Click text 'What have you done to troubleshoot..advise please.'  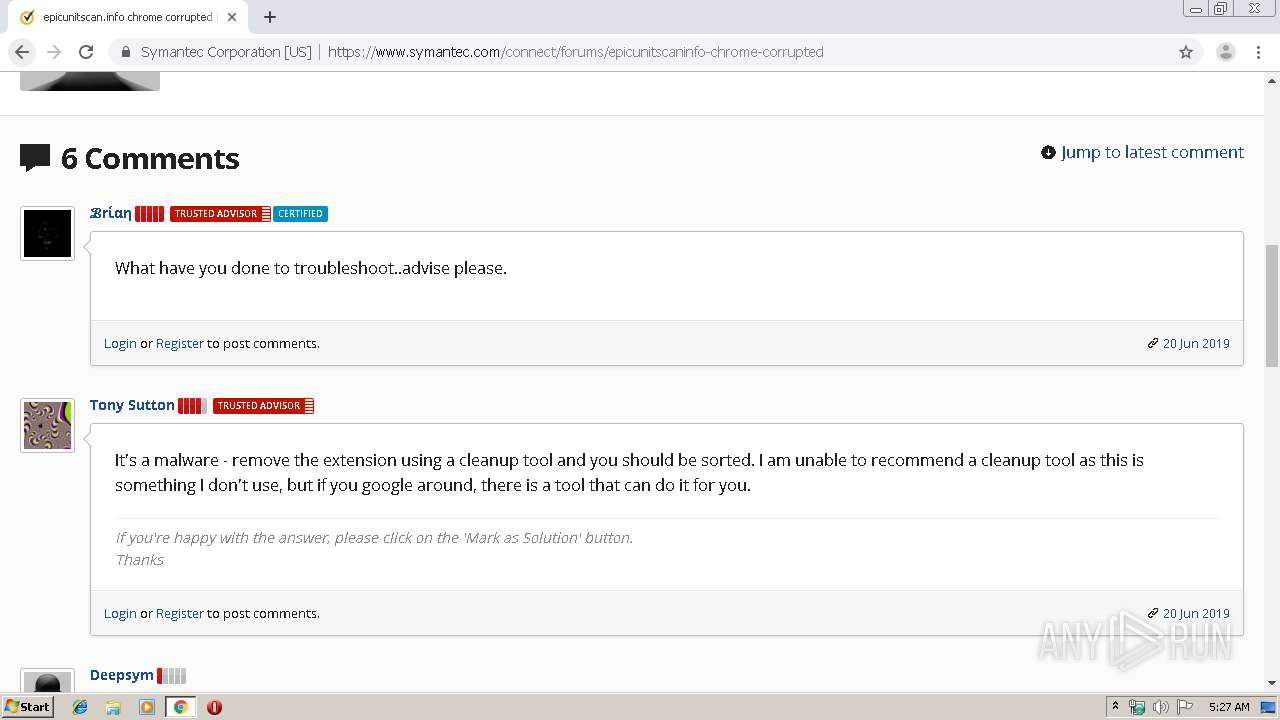(x=311, y=268)
